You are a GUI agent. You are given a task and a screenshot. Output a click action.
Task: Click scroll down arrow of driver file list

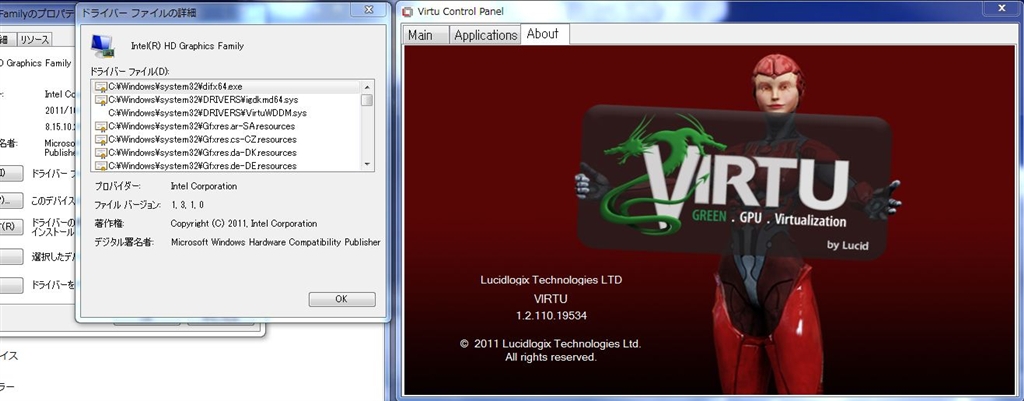point(367,165)
